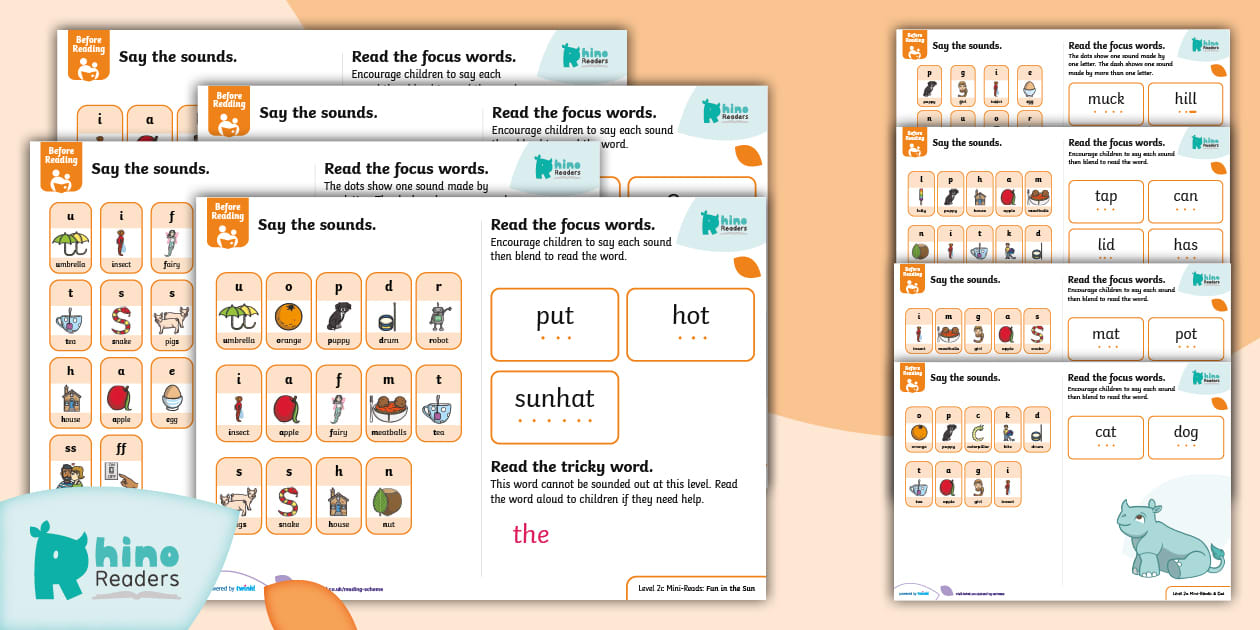Click the focus word box 'sunhat'

pos(554,407)
